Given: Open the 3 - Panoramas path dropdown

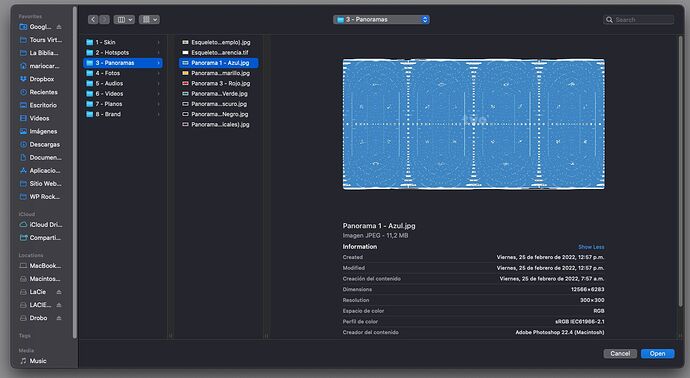Looking at the screenshot, I should [x=381, y=19].
